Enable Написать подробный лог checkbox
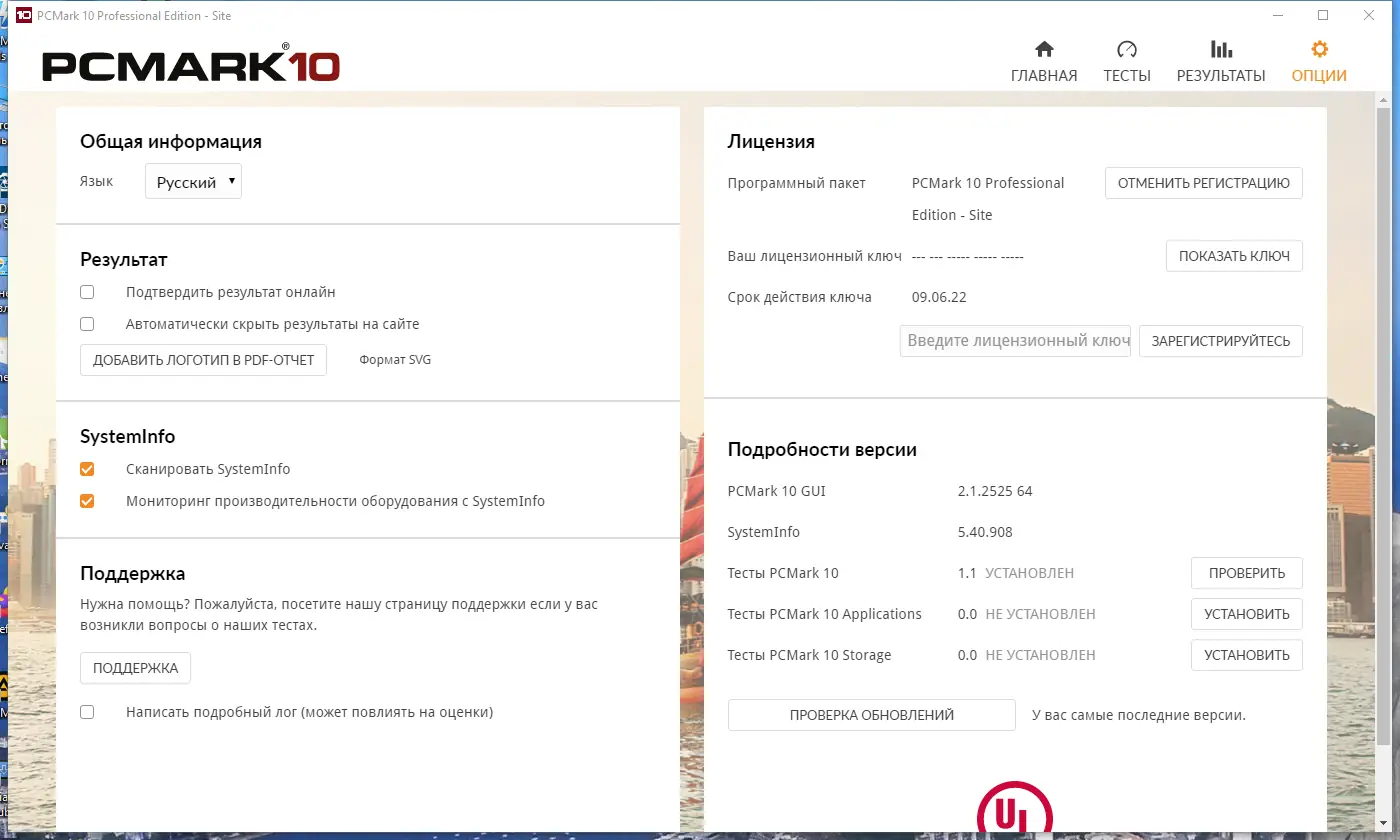This screenshot has width=1400, height=840. (87, 712)
